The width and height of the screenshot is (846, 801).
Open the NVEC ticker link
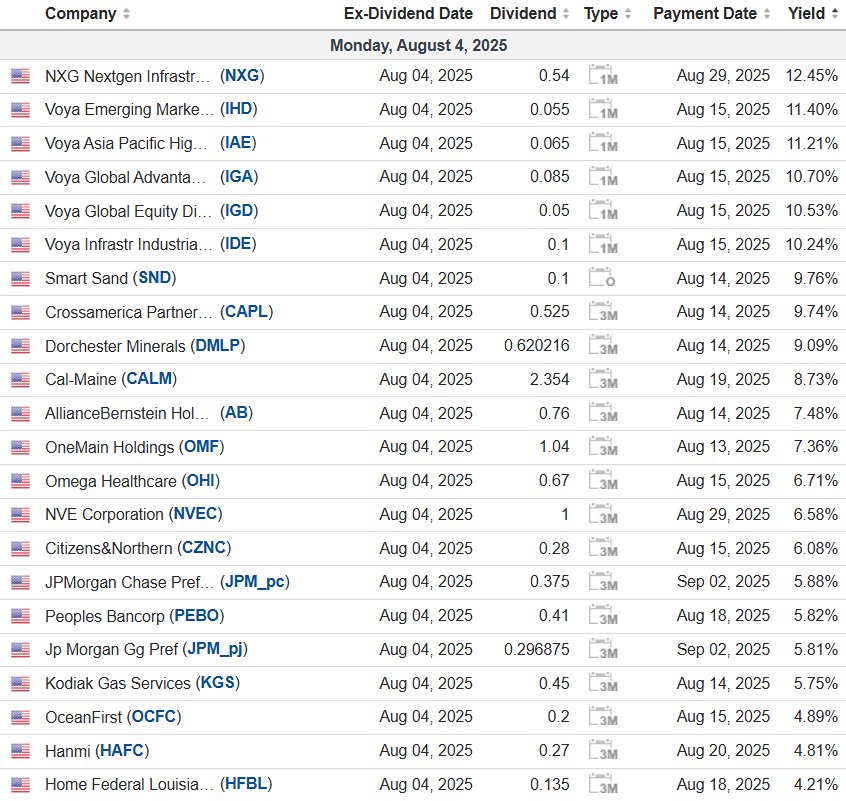(x=195, y=515)
